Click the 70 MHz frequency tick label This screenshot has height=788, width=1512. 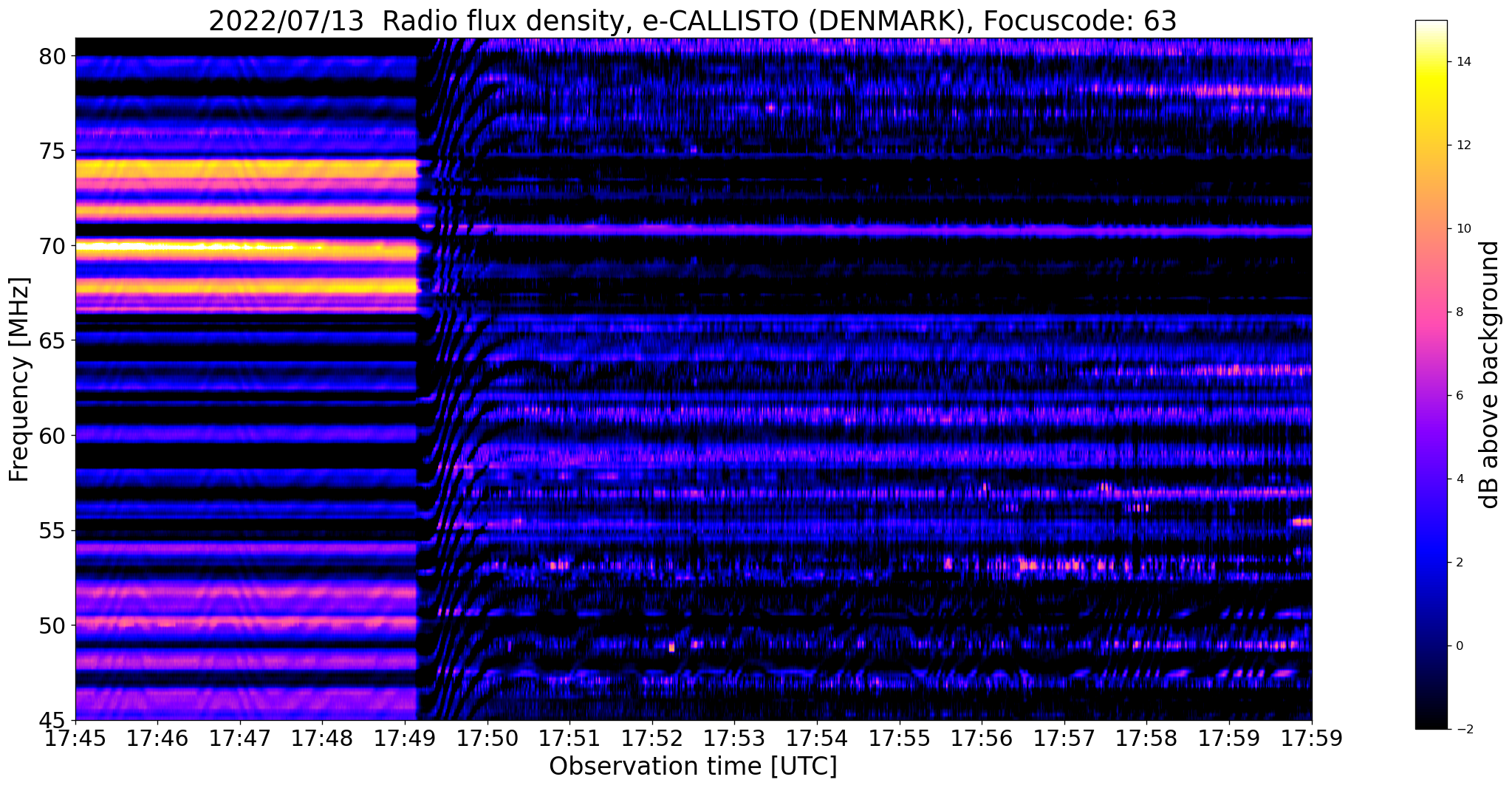tap(54, 246)
